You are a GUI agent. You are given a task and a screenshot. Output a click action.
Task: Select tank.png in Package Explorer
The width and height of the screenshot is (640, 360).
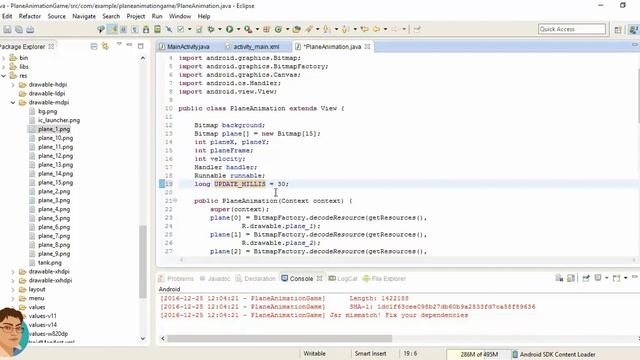click(50, 262)
